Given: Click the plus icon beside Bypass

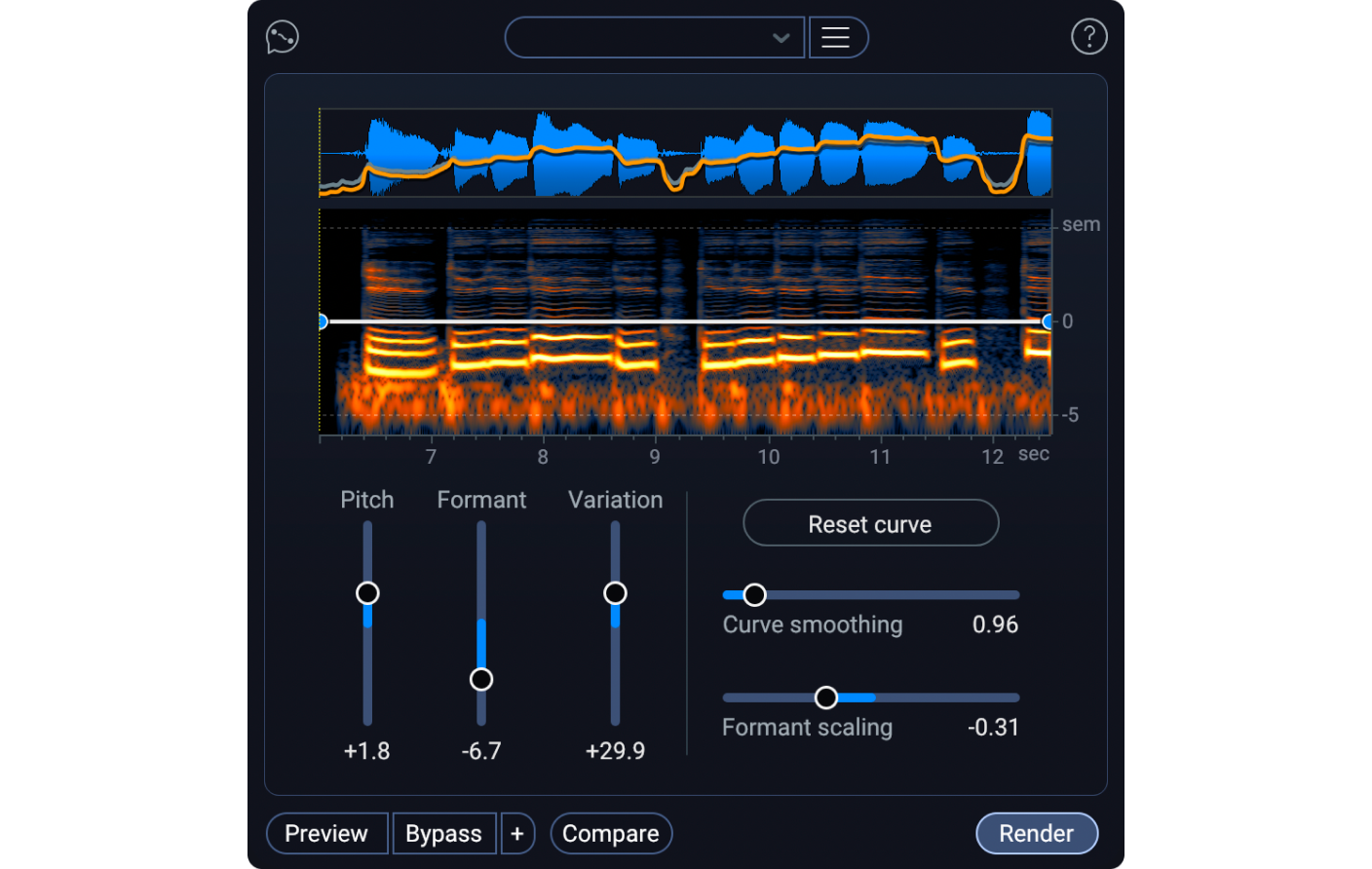Looking at the screenshot, I should 517,833.
